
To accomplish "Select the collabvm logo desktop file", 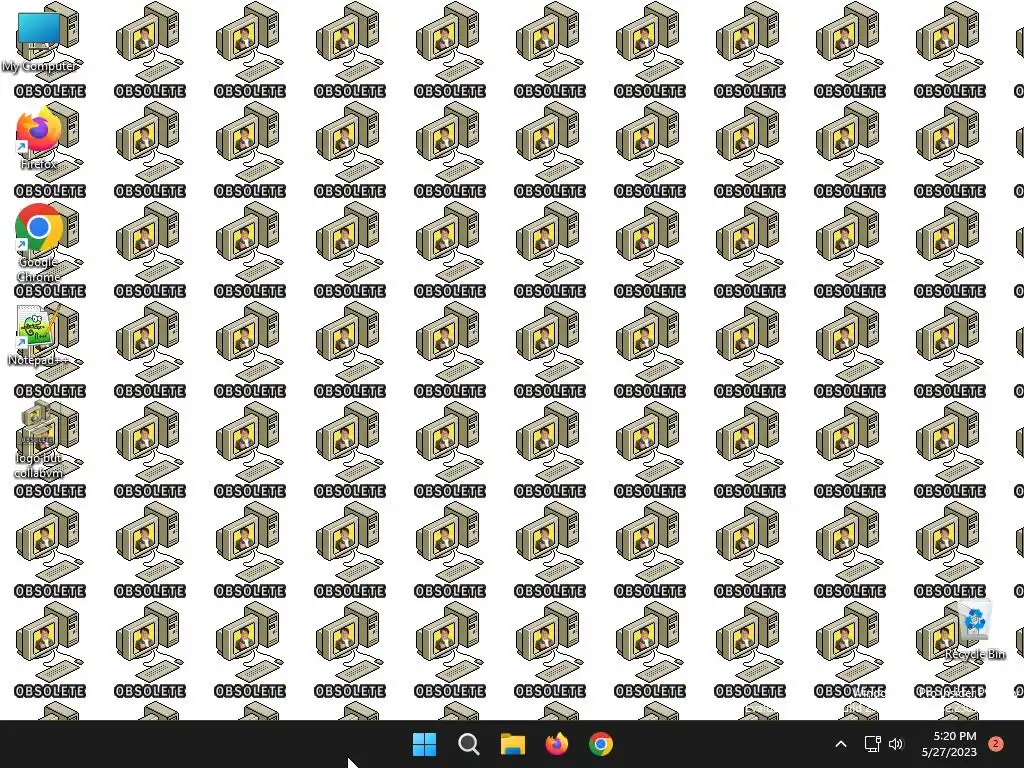I will [x=39, y=440].
